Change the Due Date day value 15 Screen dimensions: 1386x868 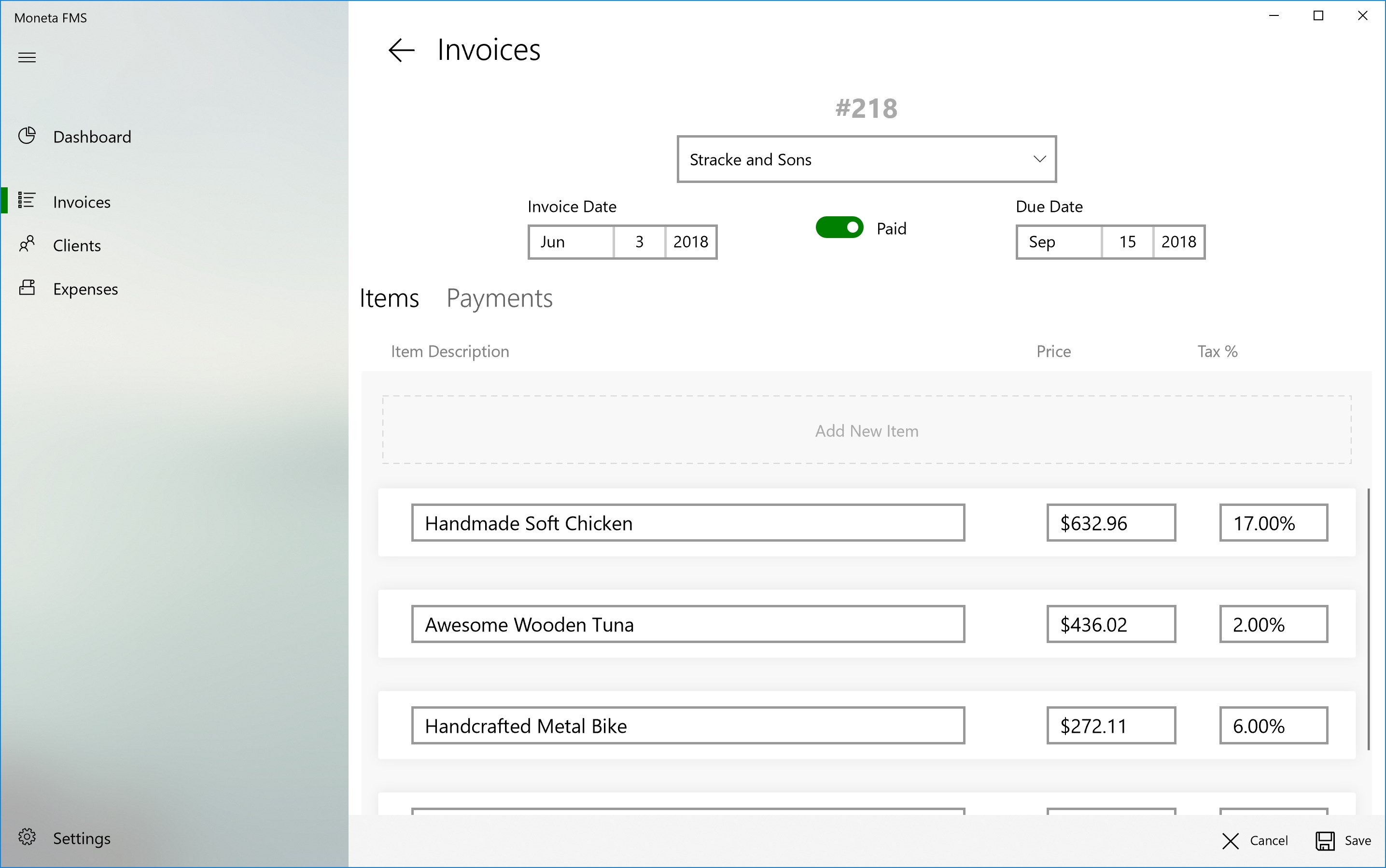(1127, 242)
